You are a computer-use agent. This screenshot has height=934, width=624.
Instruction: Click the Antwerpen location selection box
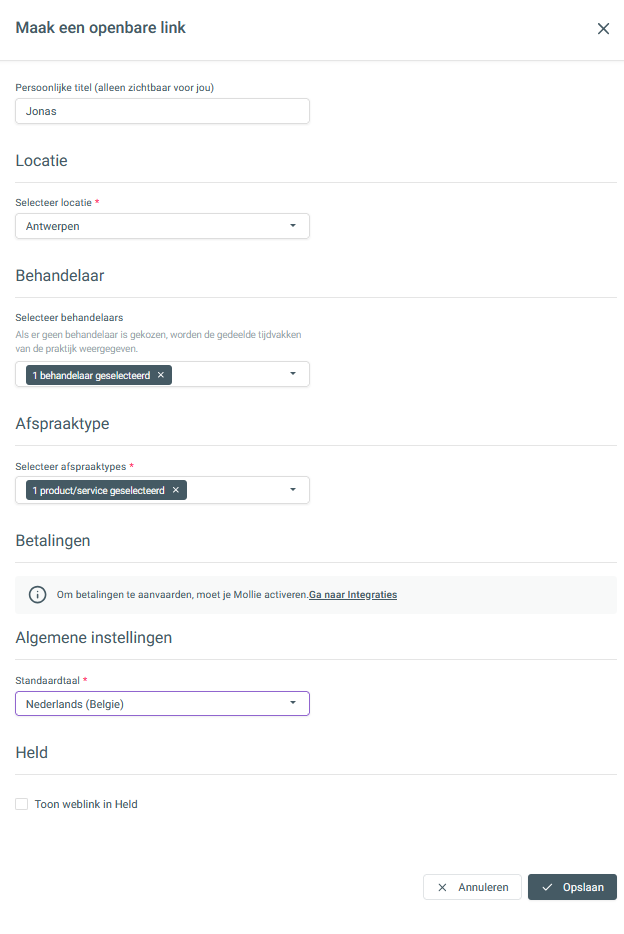coord(163,226)
